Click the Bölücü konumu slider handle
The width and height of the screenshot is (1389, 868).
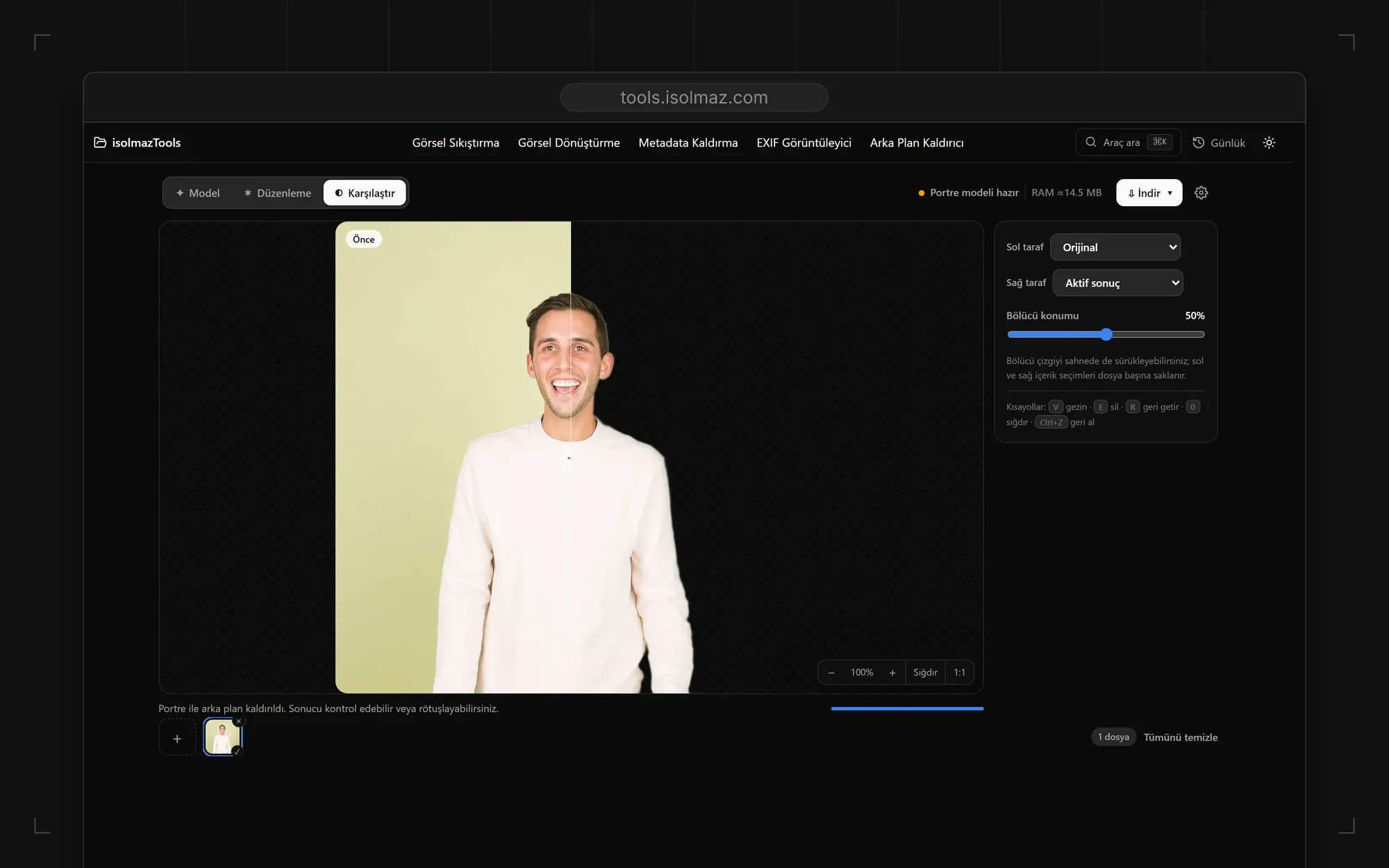pos(1106,335)
